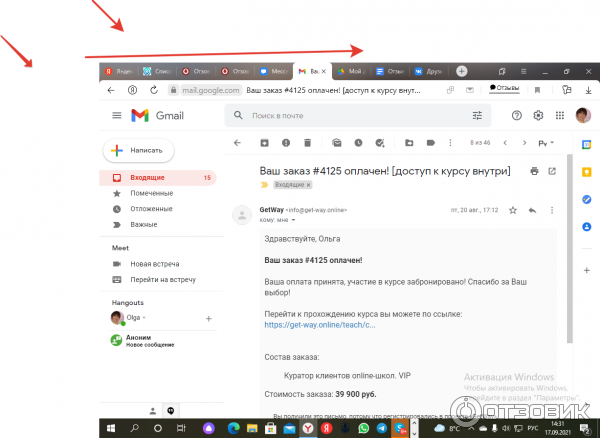
Task: Open a new browser tab
Action: pyautogui.click(x=461, y=71)
